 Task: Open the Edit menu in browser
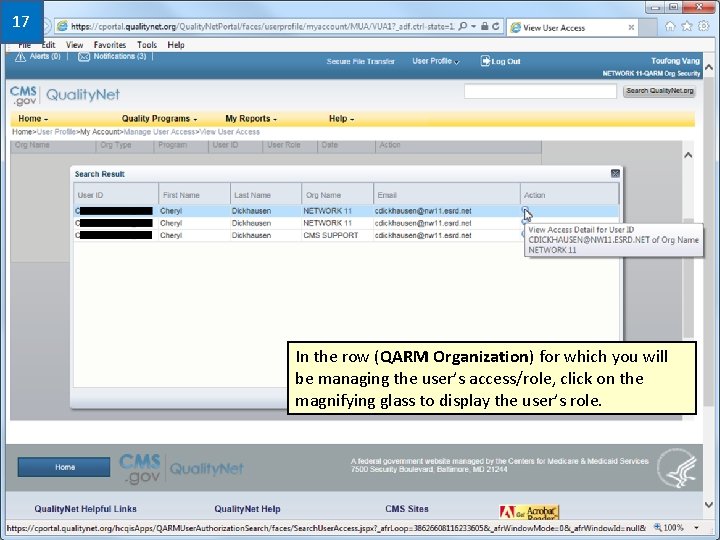tap(48, 45)
